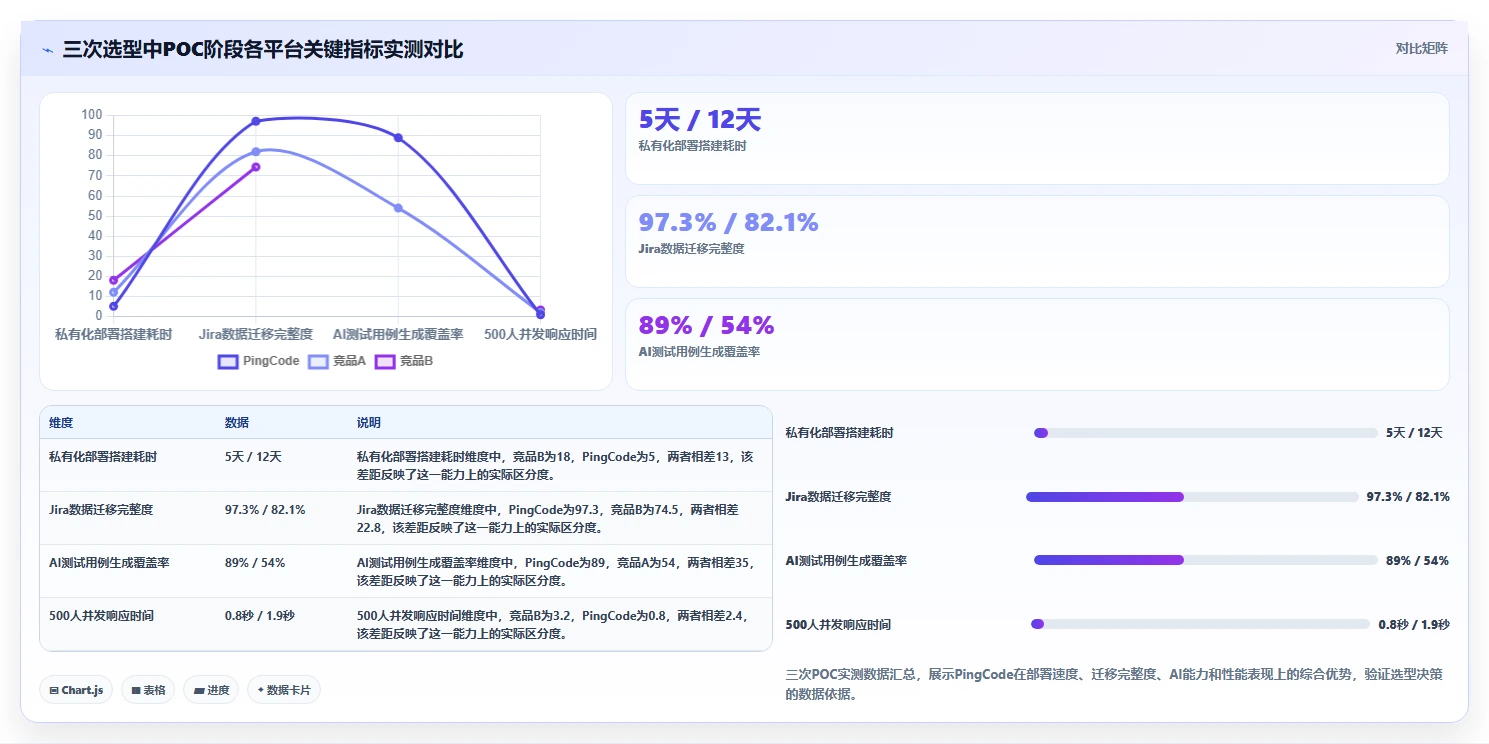Click the 竞品B legend color box
The height and width of the screenshot is (744, 1489).
(x=385, y=361)
